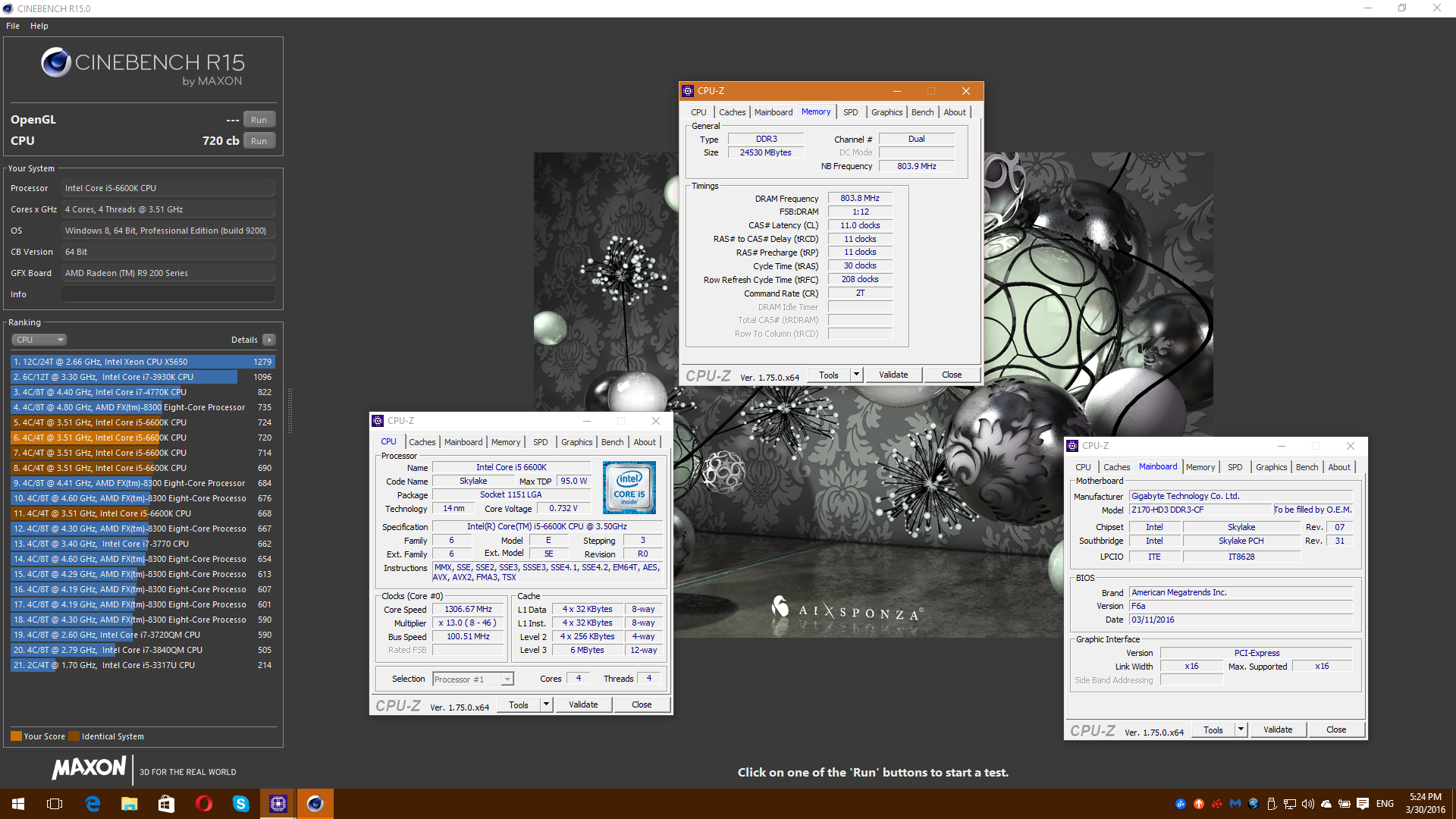This screenshot has width=1456, height=819.
Task: Expand ranking Details arrow button
Action: pos(269,340)
